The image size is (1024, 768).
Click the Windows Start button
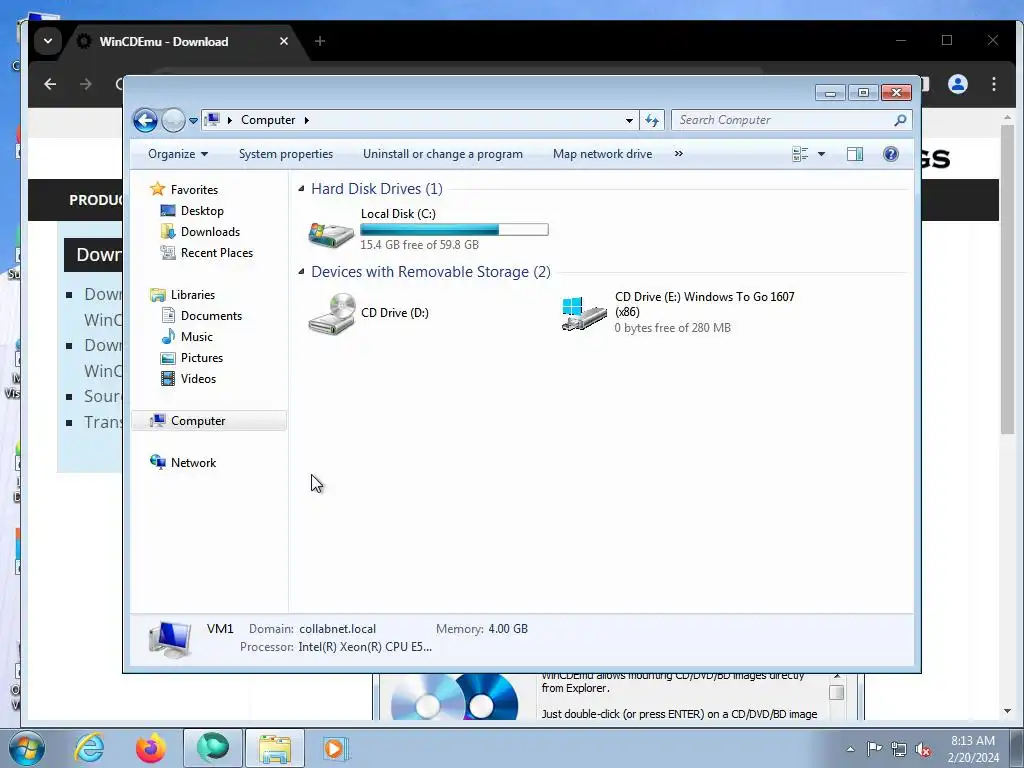coord(26,748)
